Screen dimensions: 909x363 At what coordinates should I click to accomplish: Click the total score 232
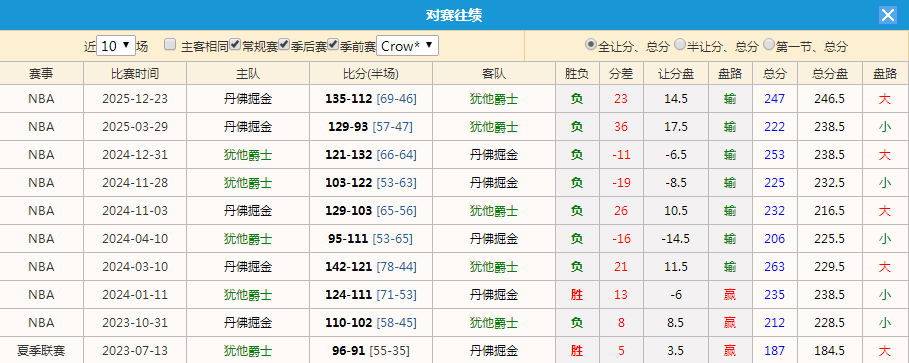coord(775,210)
